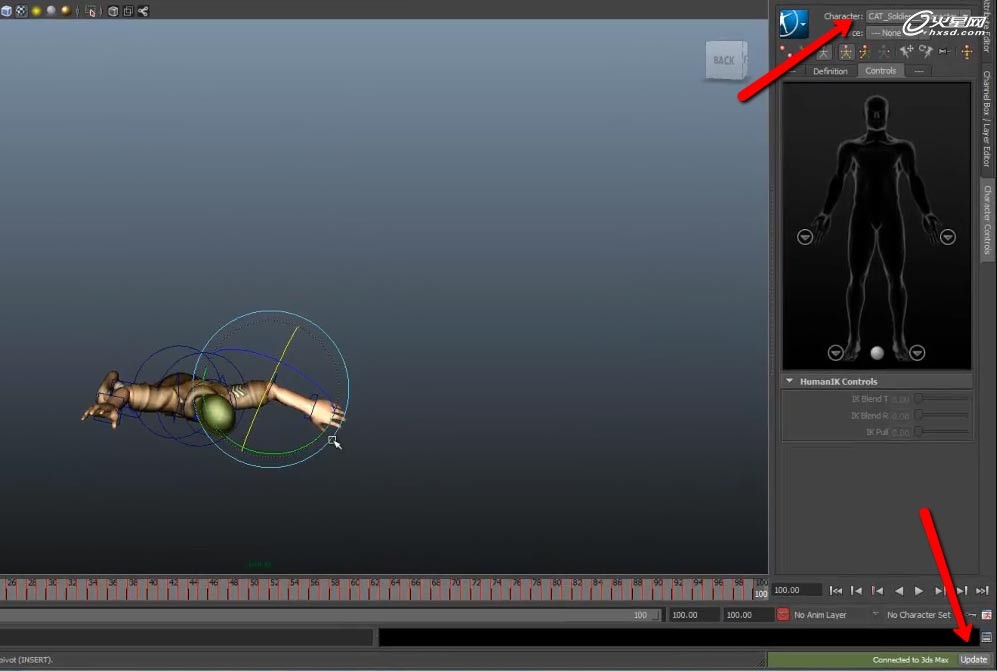997x671 pixels.
Task: Step back one key
Action: [877, 591]
